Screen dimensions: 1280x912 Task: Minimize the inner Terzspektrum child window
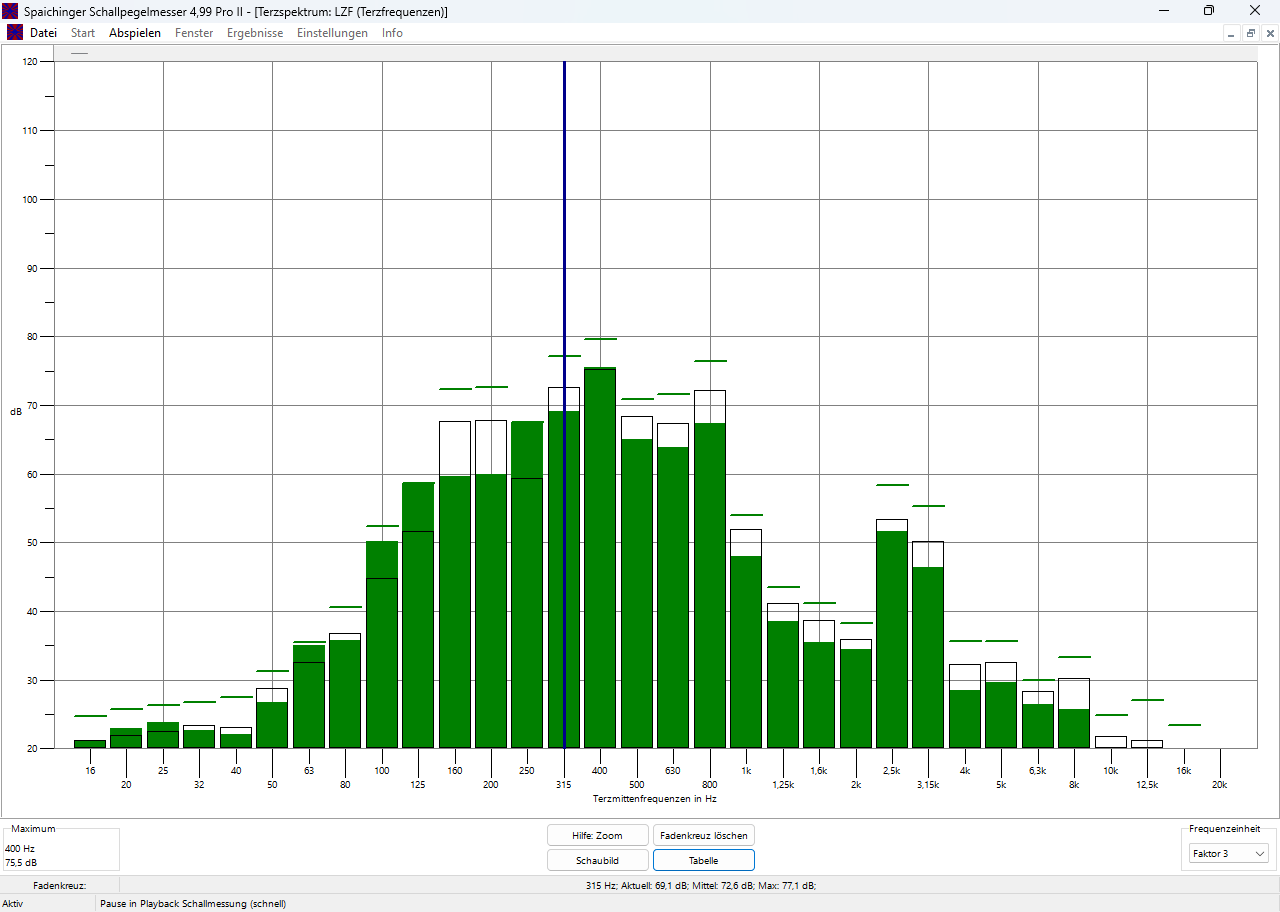[x=1231, y=33]
